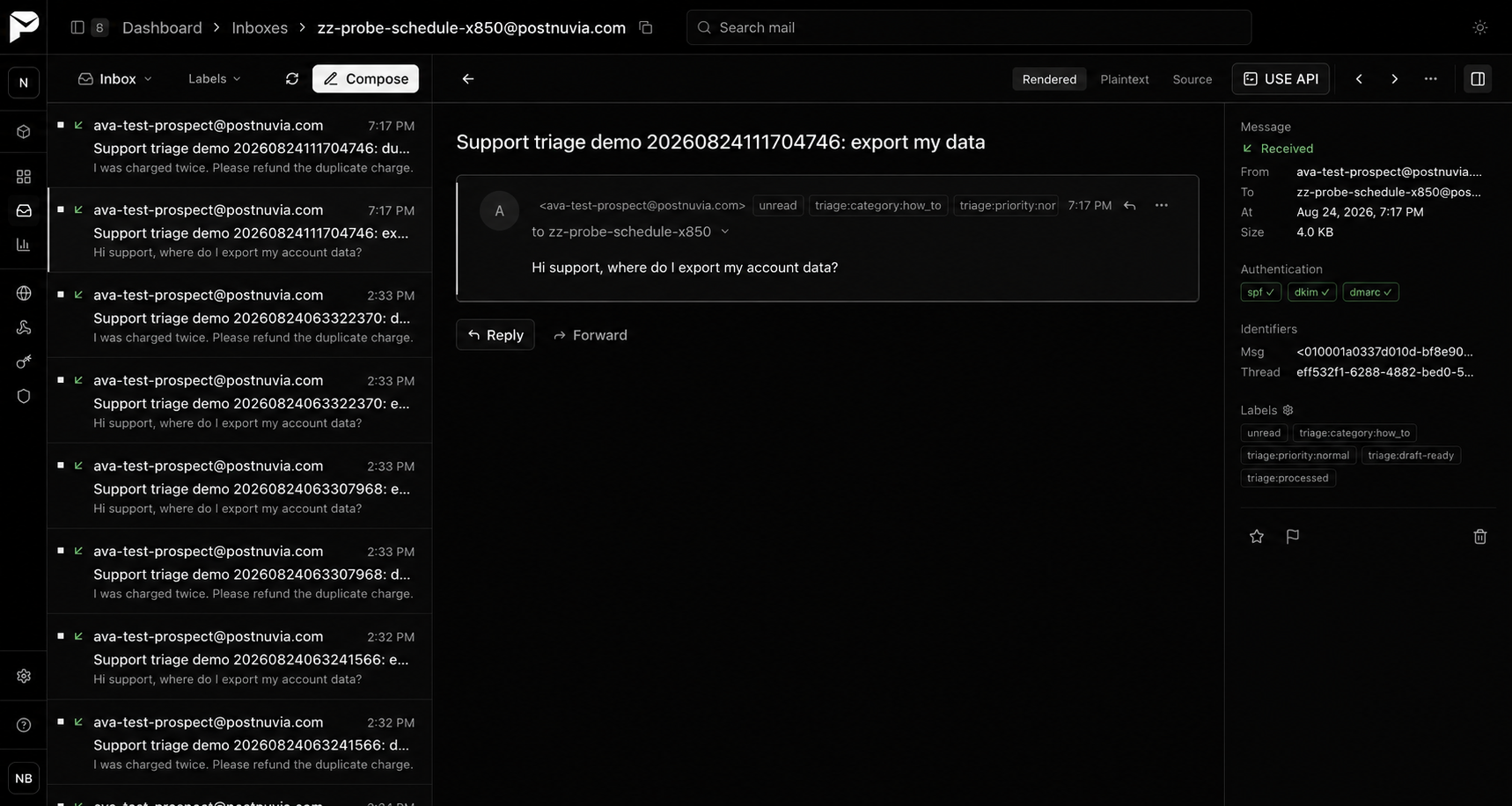Switch to the Source view tab

1193,79
